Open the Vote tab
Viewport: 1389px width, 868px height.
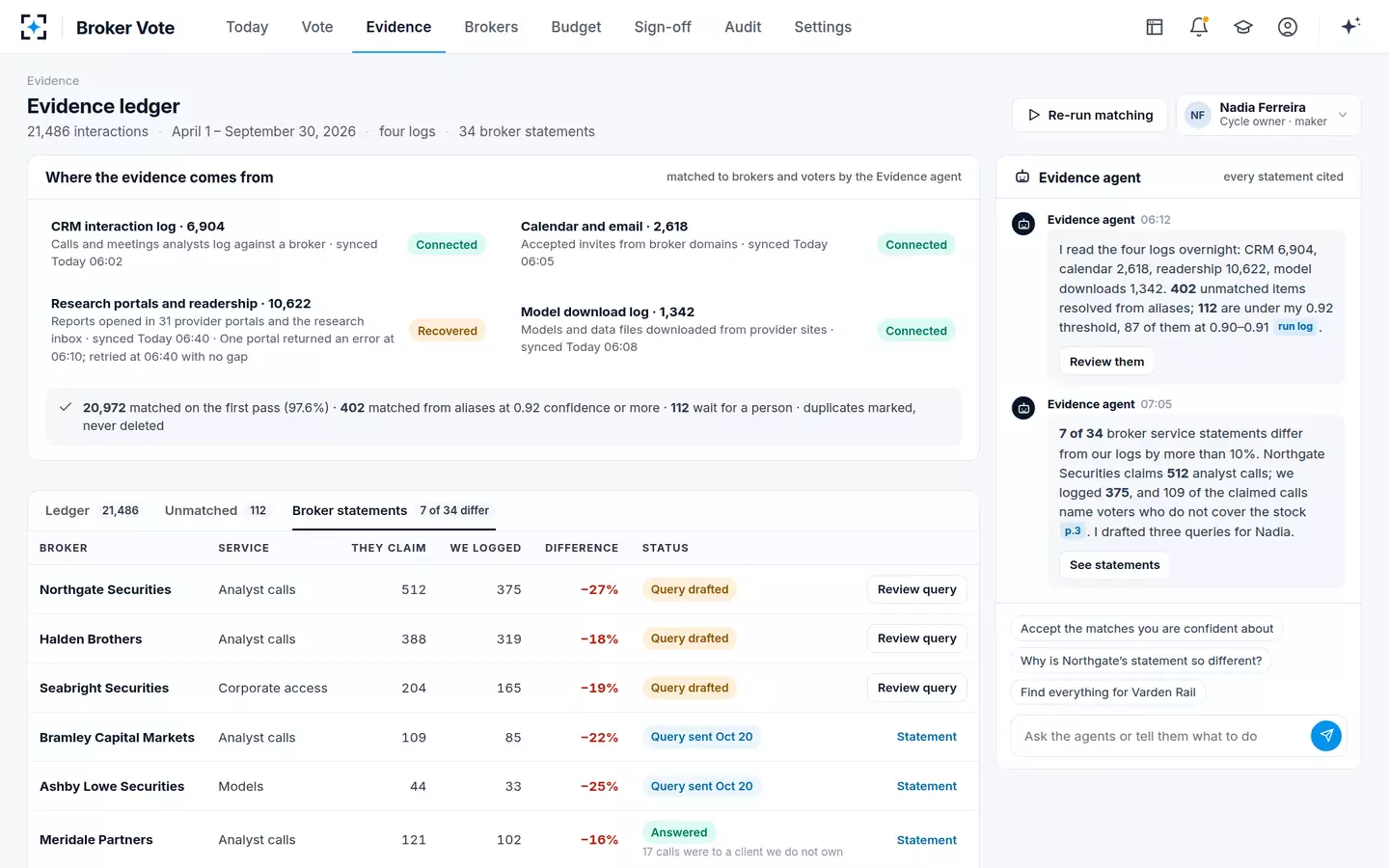[x=317, y=27]
